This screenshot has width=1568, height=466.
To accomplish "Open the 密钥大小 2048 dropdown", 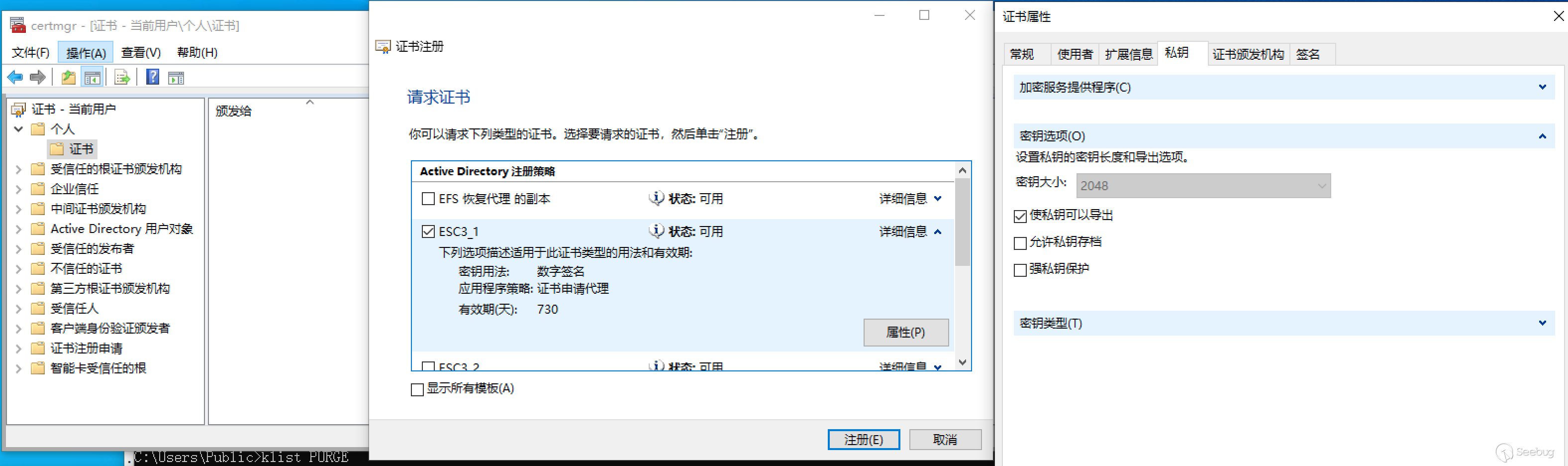I will pos(1203,186).
